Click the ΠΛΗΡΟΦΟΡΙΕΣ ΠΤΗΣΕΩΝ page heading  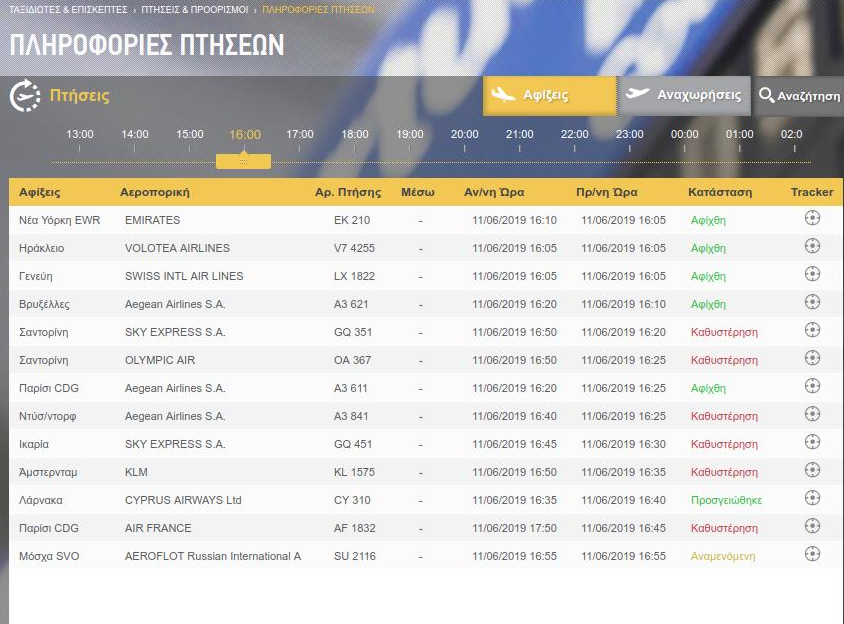147,45
